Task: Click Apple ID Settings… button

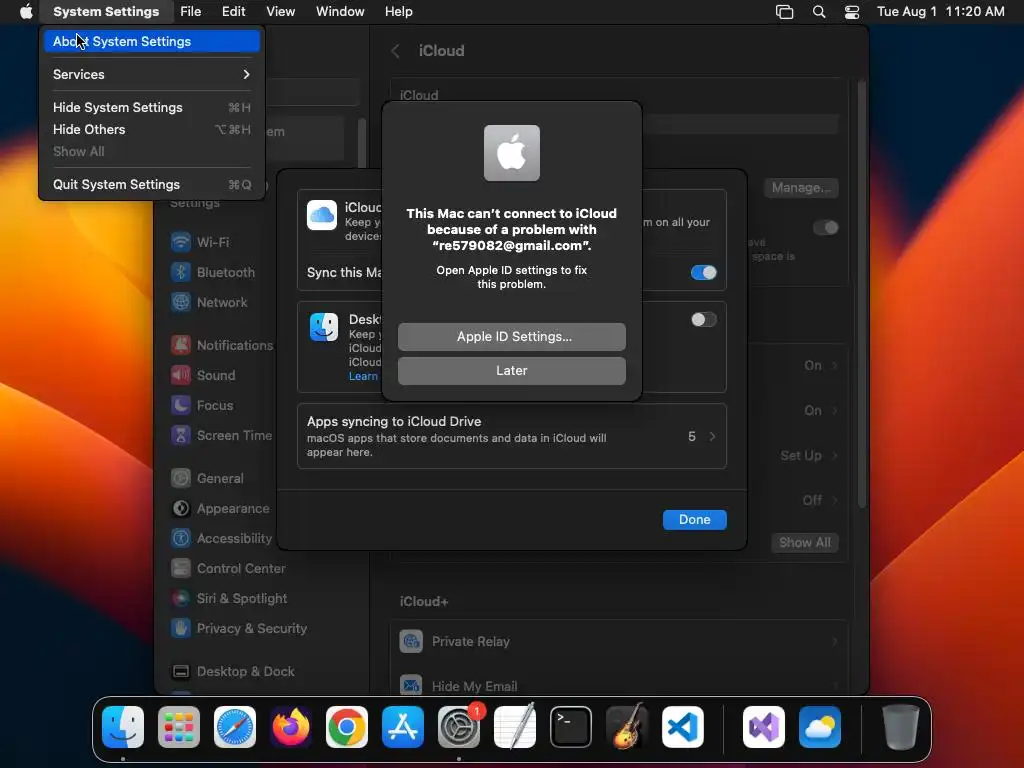Action: (x=512, y=337)
